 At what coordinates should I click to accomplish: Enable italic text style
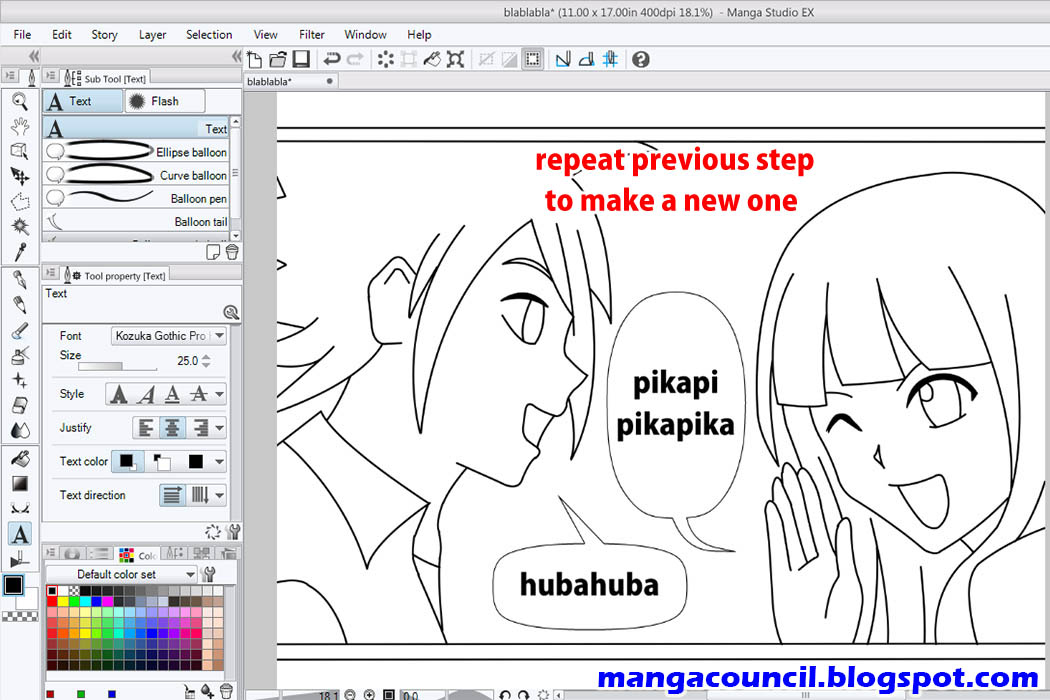coord(147,393)
